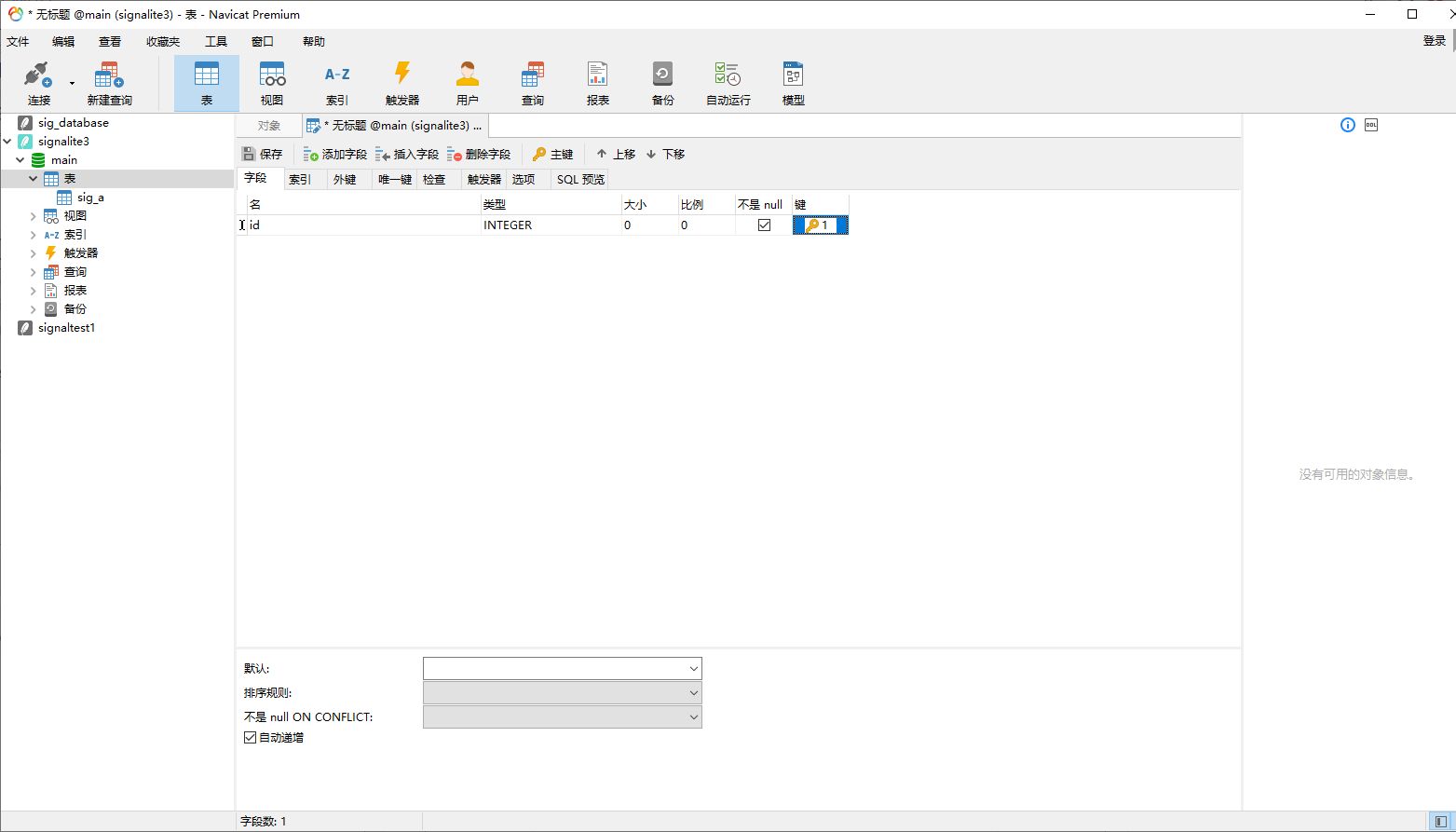The height and width of the screenshot is (832, 1456).
Task: Click 添加字段 add field
Action: 335,154
